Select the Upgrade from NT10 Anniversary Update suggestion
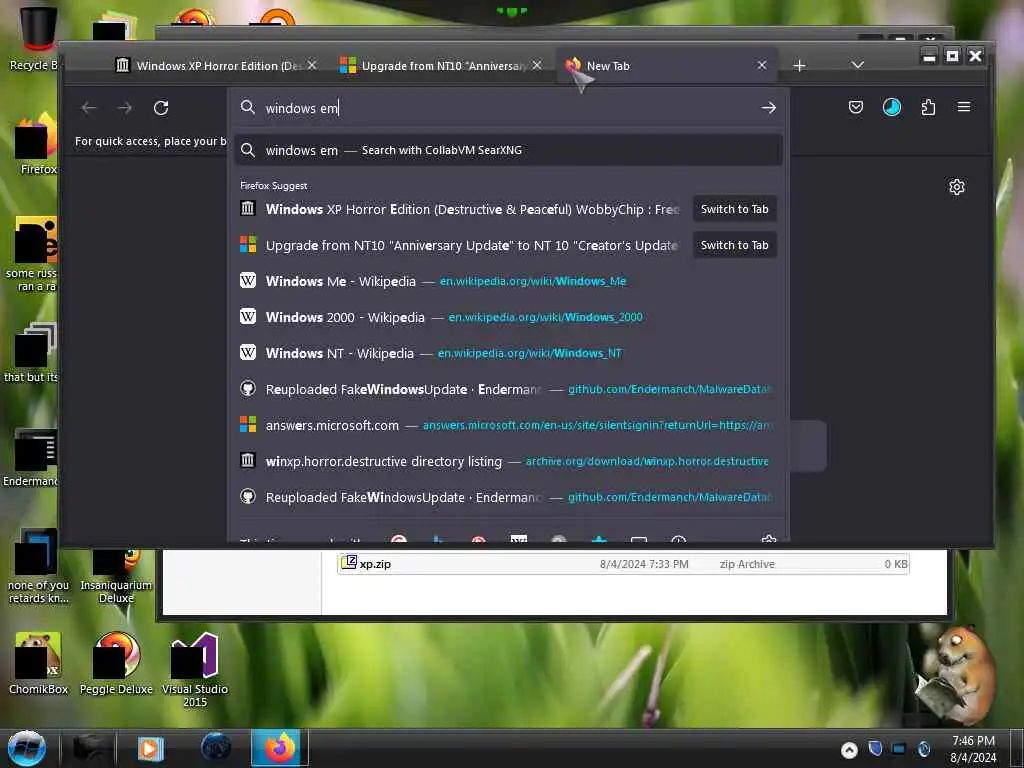This screenshot has width=1024, height=768. (x=461, y=246)
